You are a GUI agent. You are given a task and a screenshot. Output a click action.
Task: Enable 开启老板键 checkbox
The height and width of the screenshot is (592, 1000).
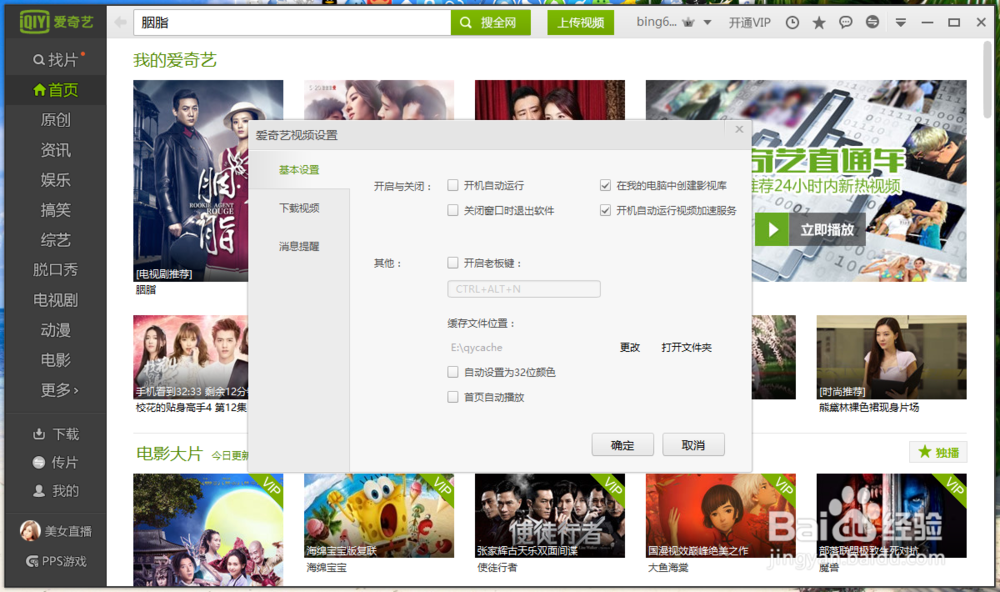click(453, 262)
